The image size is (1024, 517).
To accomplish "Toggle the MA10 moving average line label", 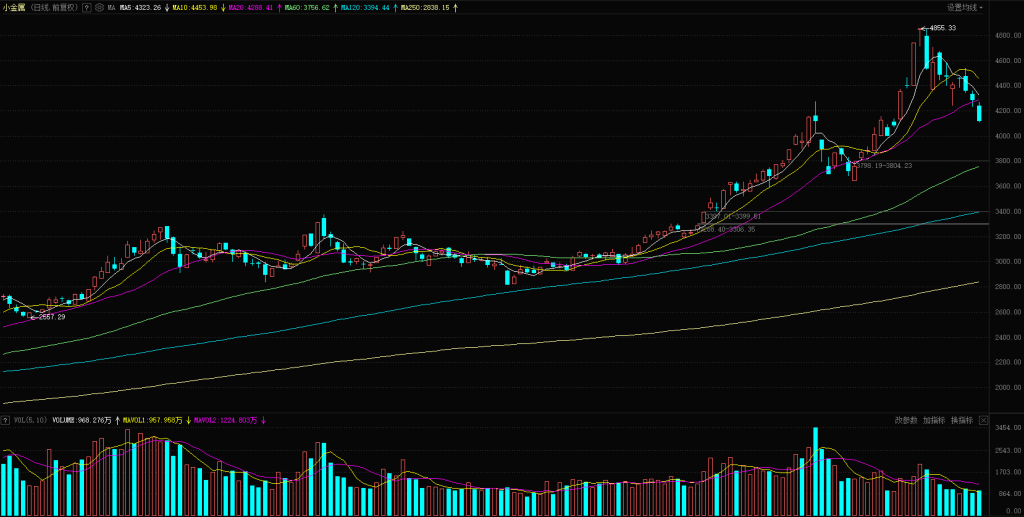I will (194, 7).
